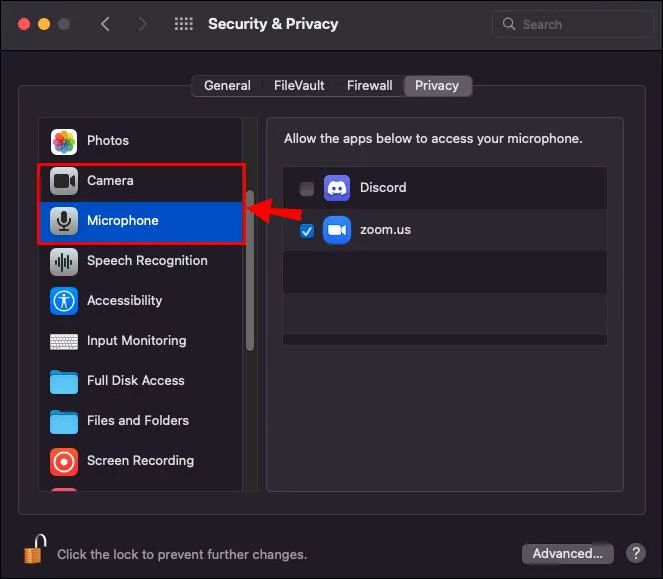Open the FileVault tab

pos(299,86)
